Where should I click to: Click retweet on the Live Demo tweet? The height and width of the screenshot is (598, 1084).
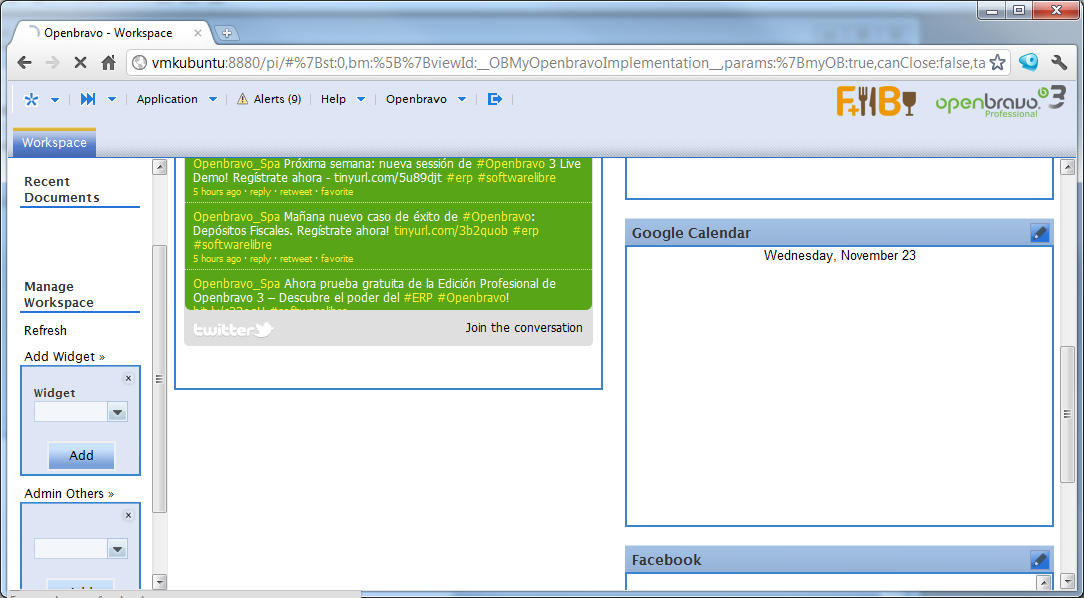(x=296, y=191)
